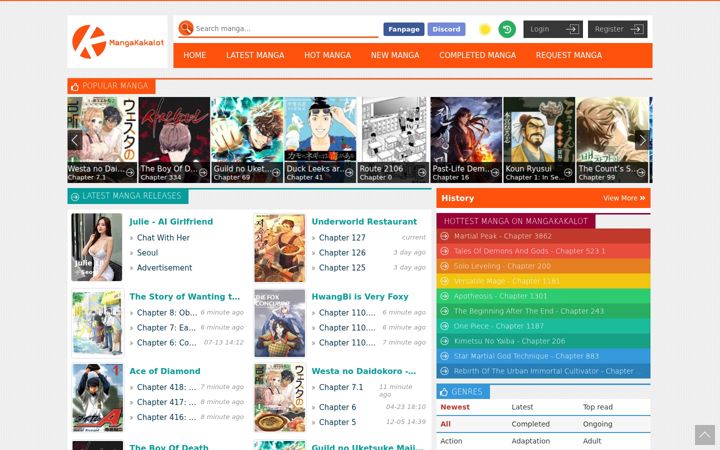Viewport: 720px width, 450px height.
Task: Click arrow icon on Route 2106 card
Action: [422, 173]
